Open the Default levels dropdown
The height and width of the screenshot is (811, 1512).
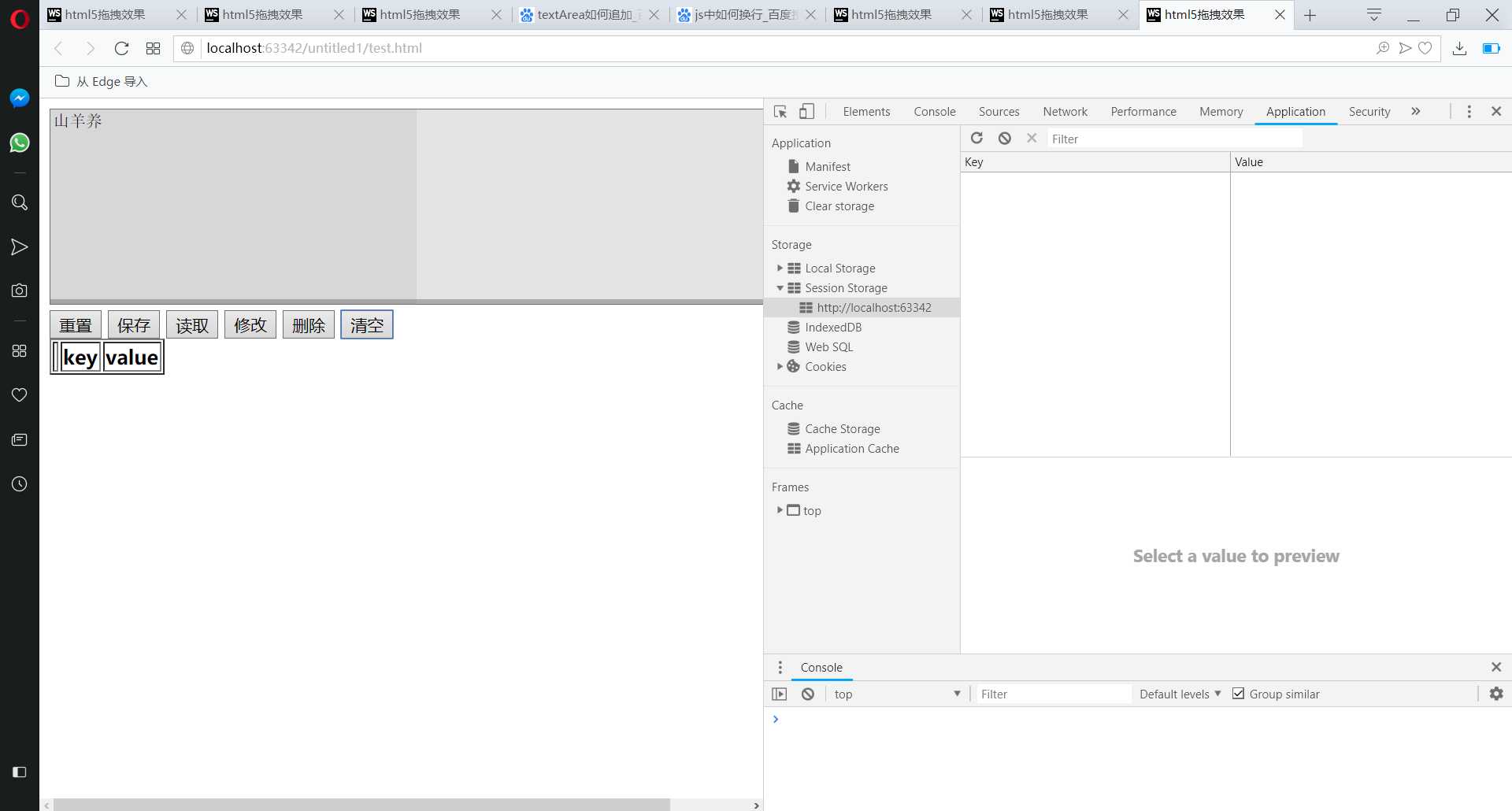[x=1180, y=694]
